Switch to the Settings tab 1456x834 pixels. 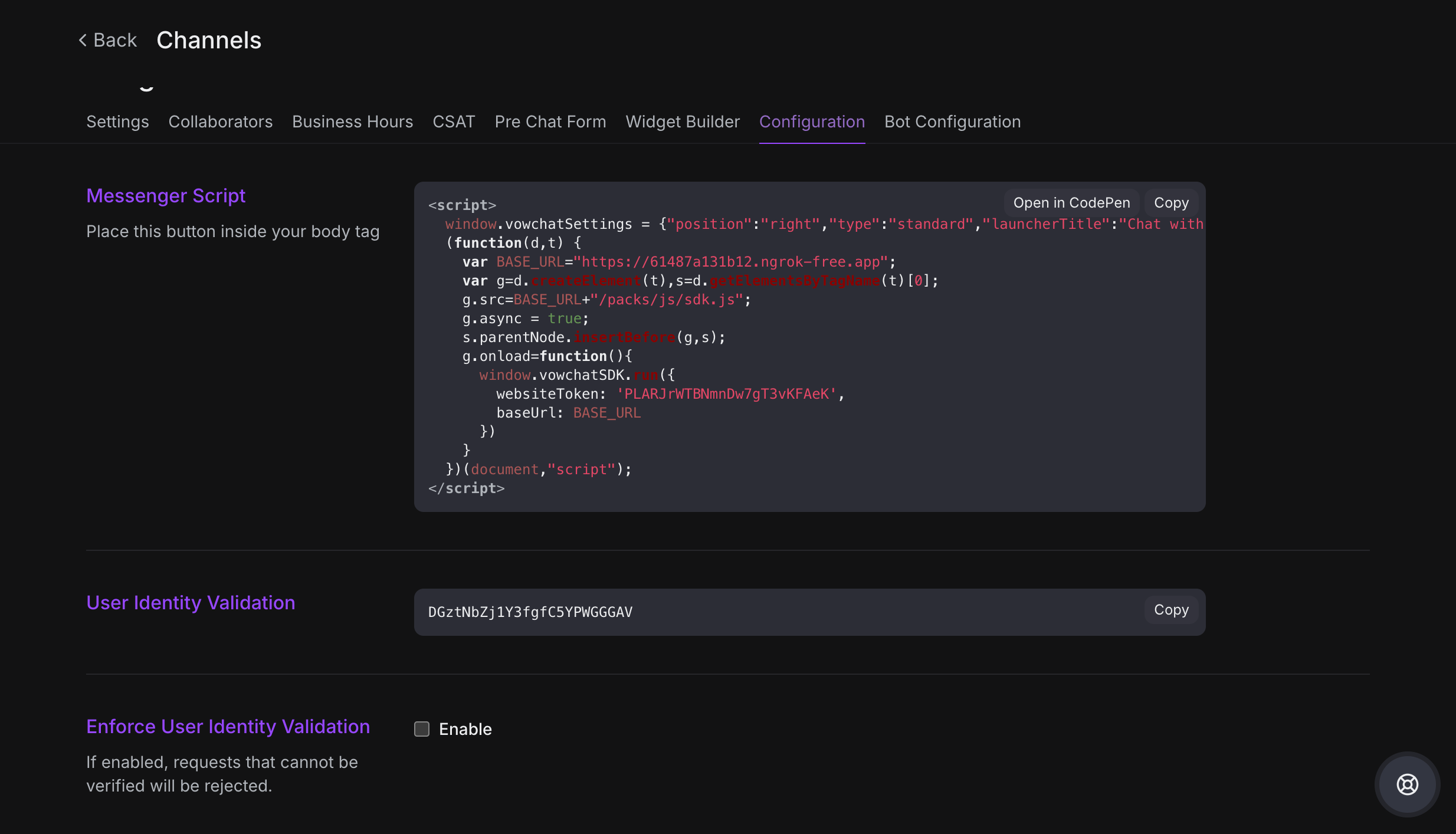pos(117,122)
